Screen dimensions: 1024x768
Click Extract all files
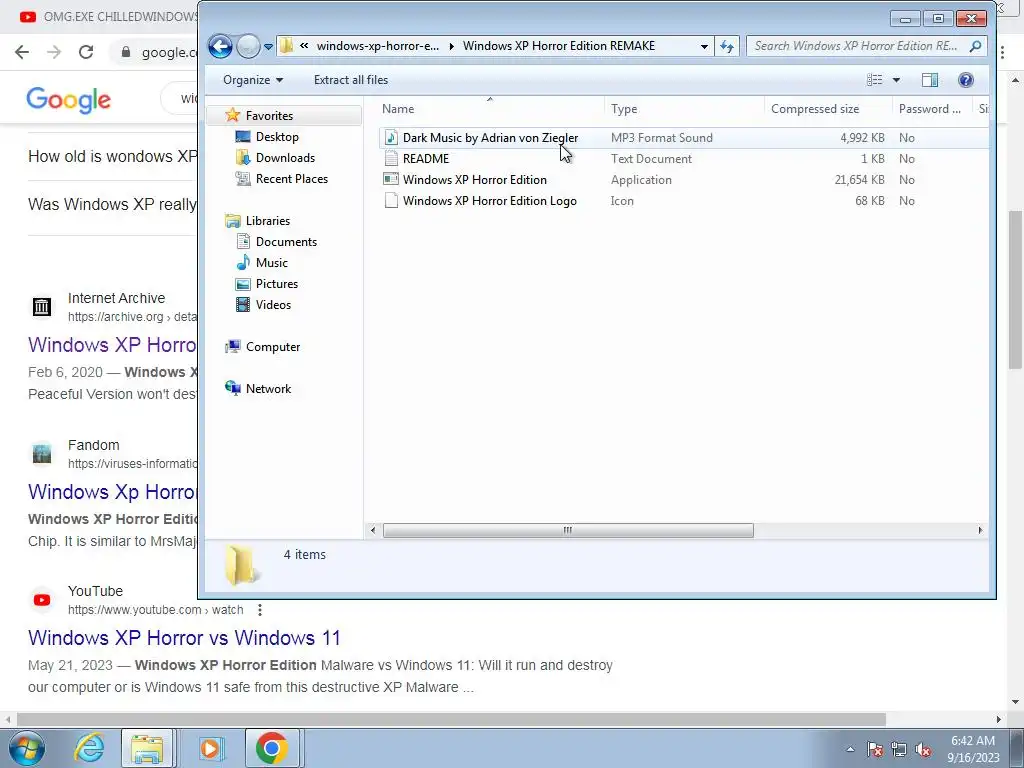[x=351, y=80]
